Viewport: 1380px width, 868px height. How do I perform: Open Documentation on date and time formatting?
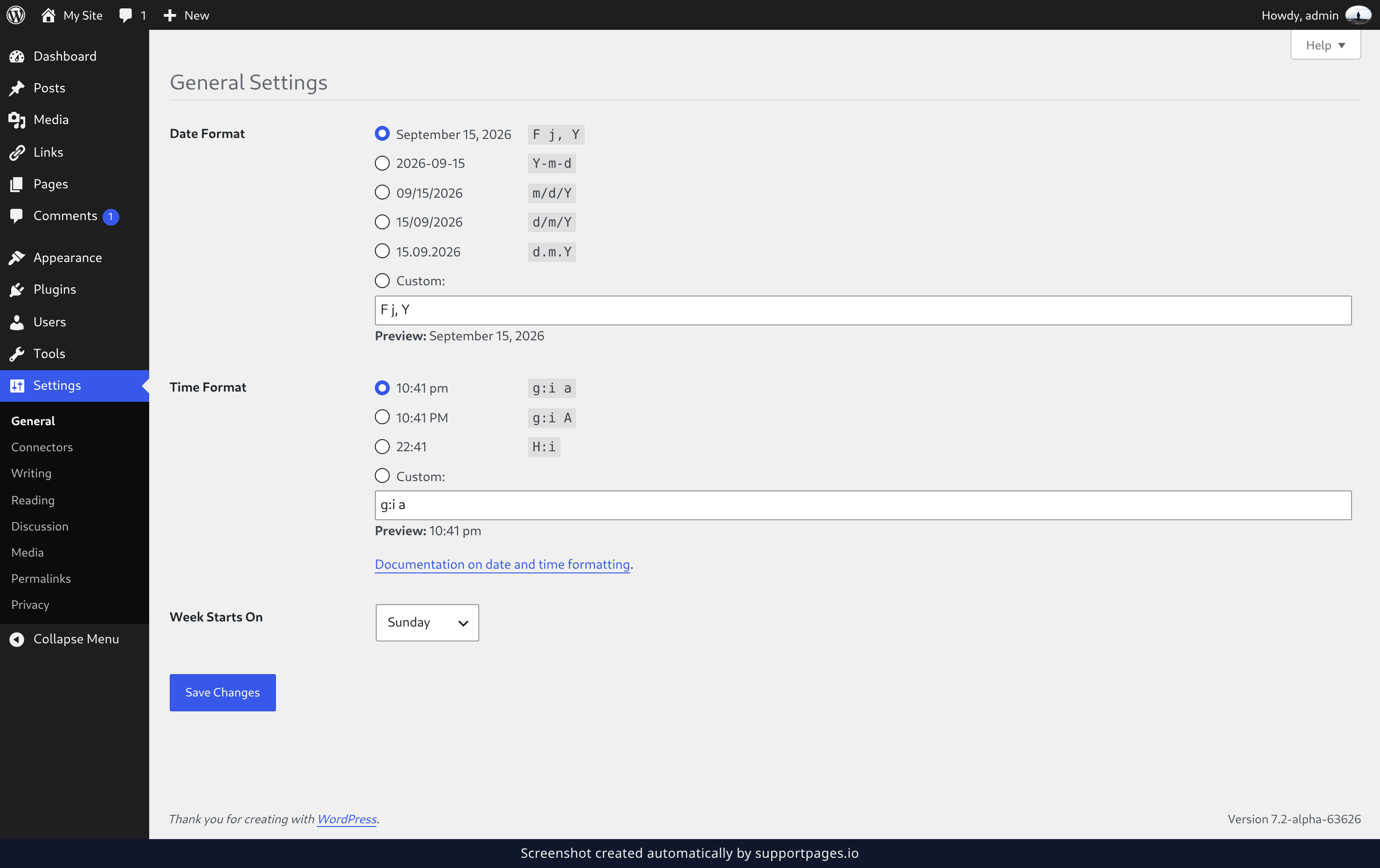[x=502, y=565]
